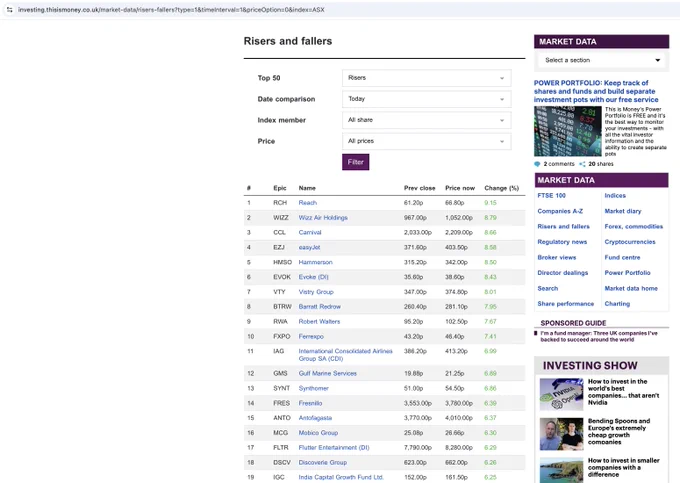The width and height of the screenshot is (680, 483).
Task: Click the Prev close column header
Action: coord(419,188)
